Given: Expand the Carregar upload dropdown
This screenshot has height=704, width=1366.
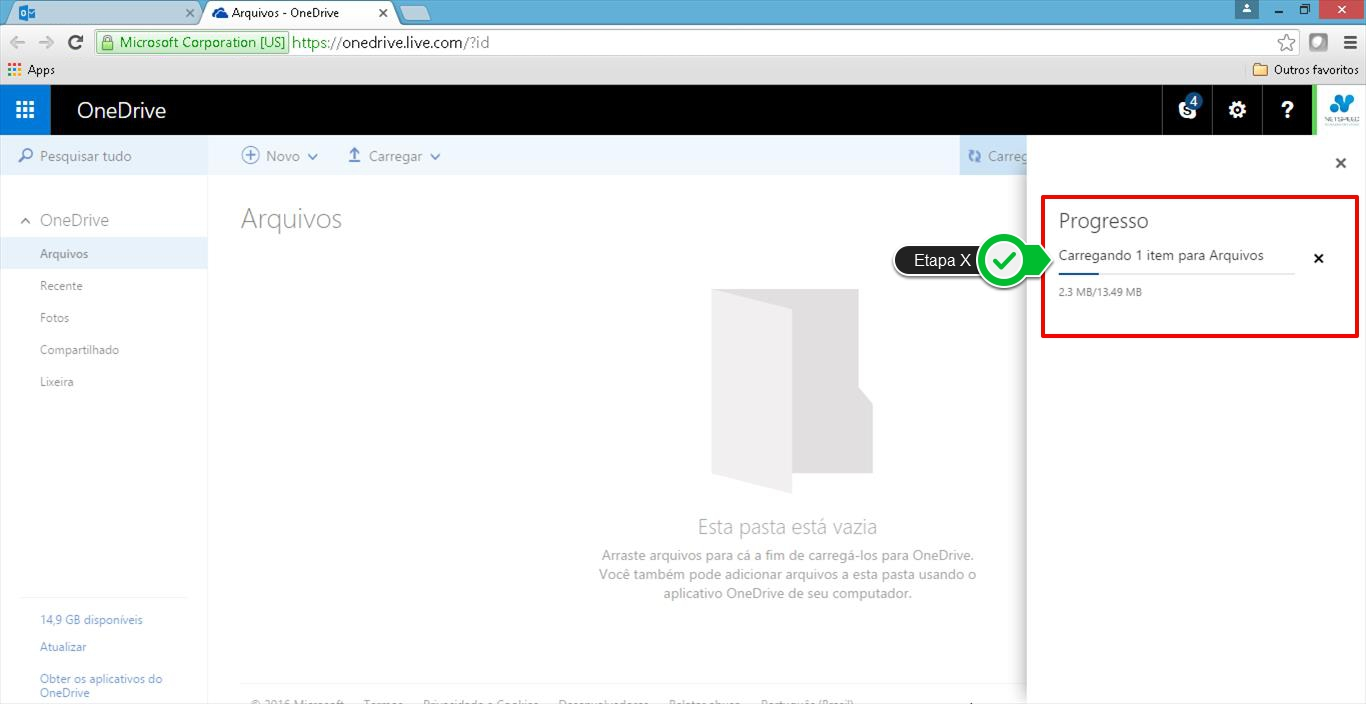Looking at the screenshot, I should coord(394,156).
